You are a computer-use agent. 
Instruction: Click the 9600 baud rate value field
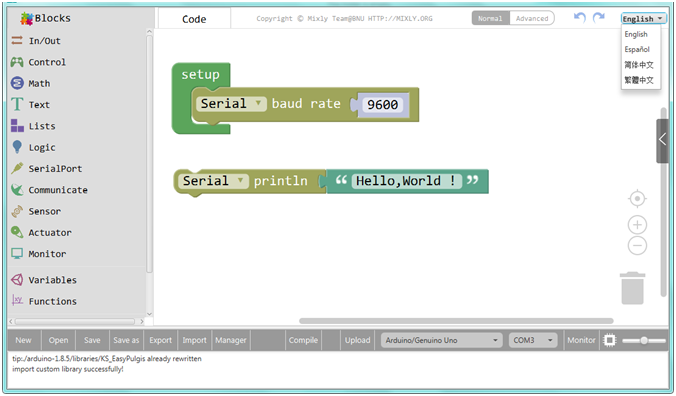[382, 104]
